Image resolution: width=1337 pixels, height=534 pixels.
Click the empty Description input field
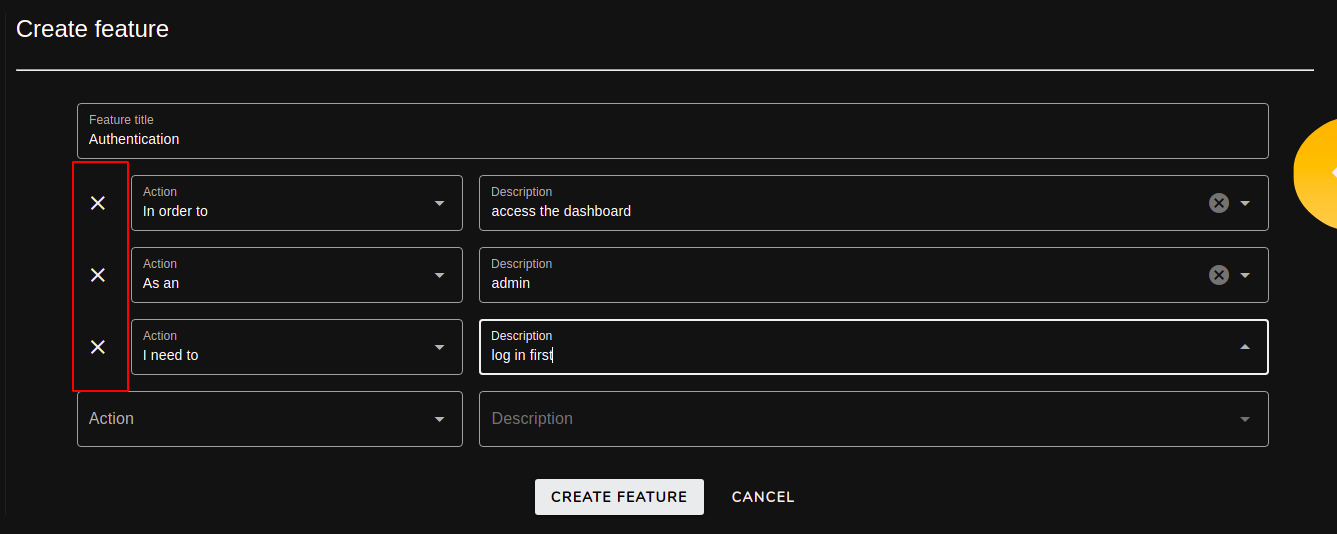[x=860, y=419]
